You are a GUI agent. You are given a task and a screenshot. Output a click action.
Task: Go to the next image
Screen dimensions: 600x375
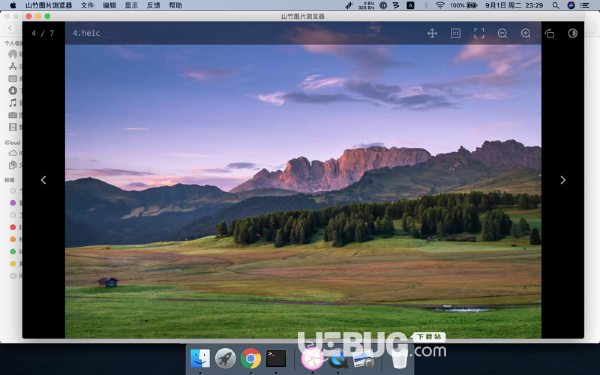[x=563, y=180]
